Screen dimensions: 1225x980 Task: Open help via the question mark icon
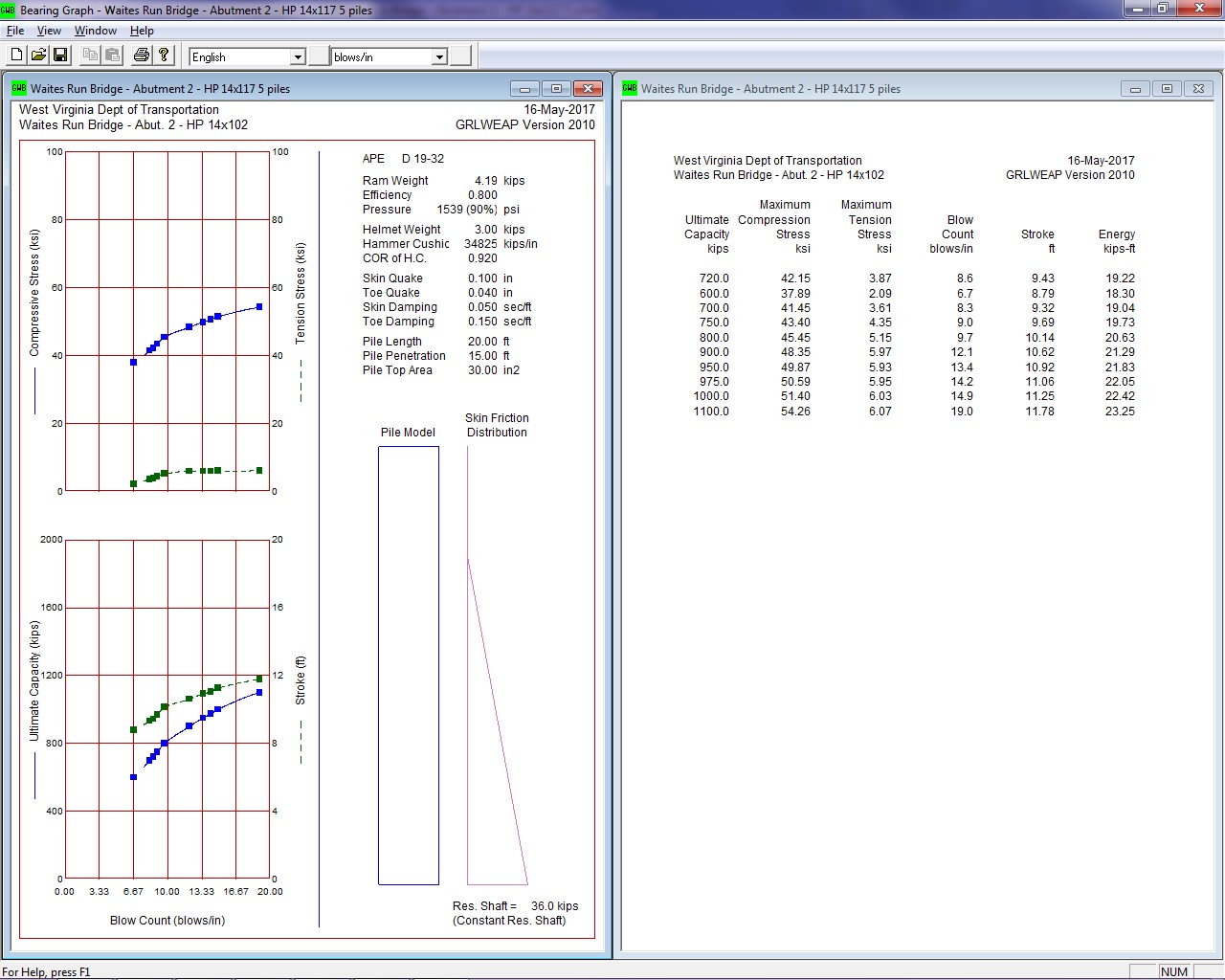point(164,55)
